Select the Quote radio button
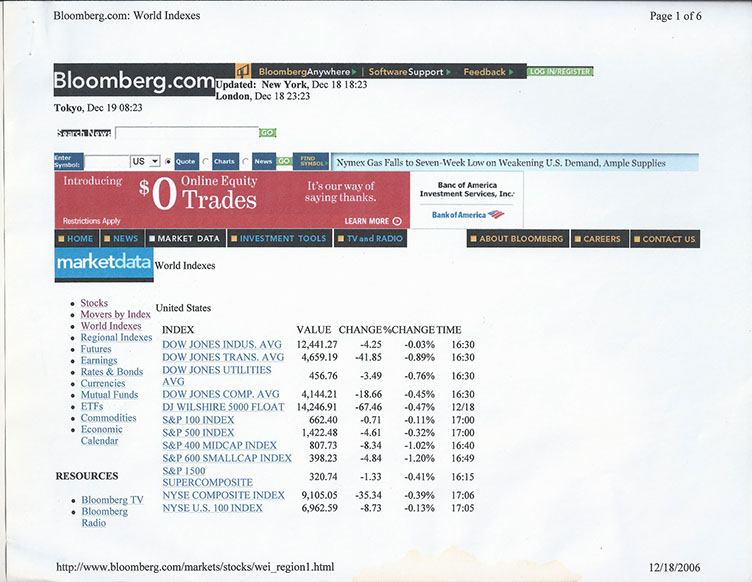 (x=168, y=162)
